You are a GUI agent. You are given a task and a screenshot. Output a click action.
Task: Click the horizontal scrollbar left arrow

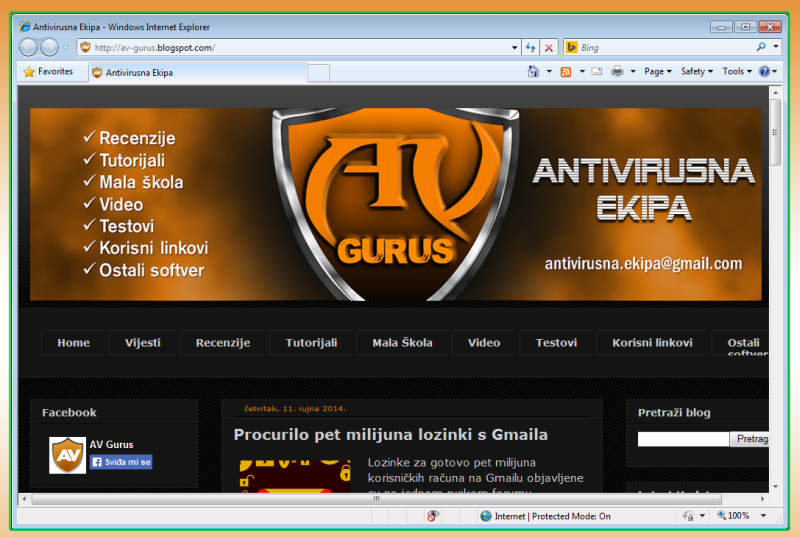point(24,499)
